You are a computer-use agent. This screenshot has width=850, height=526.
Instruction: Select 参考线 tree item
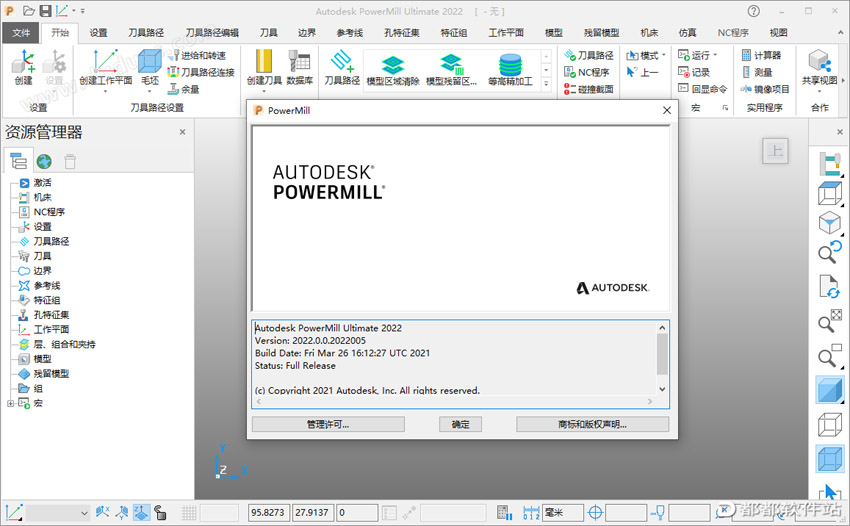(40, 285)
